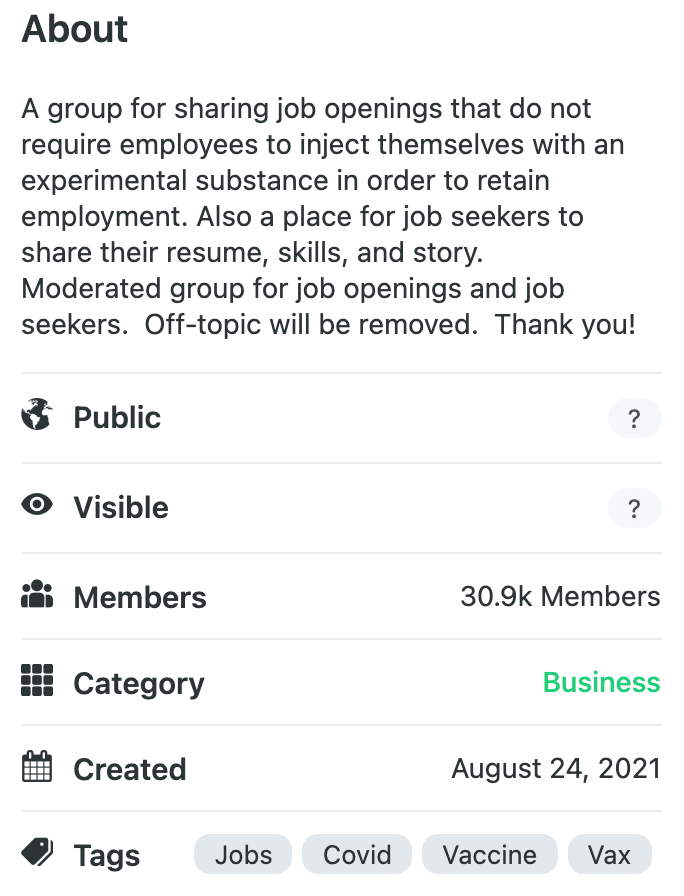Click the globe icon beside Public
This screenshot has width=684, height=896.
click(x=37, y=415)
